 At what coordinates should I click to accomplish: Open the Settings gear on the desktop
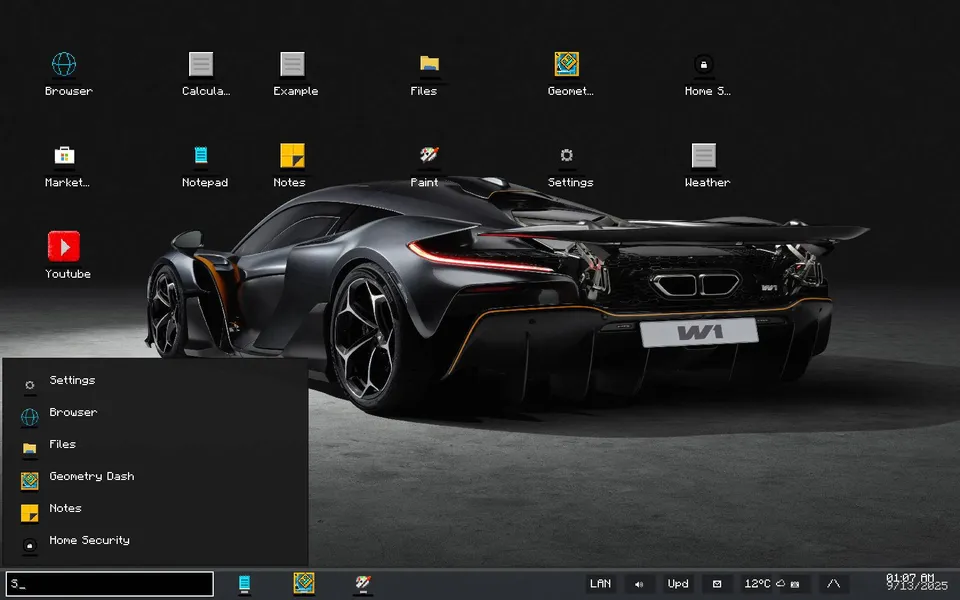click(566, 156)
